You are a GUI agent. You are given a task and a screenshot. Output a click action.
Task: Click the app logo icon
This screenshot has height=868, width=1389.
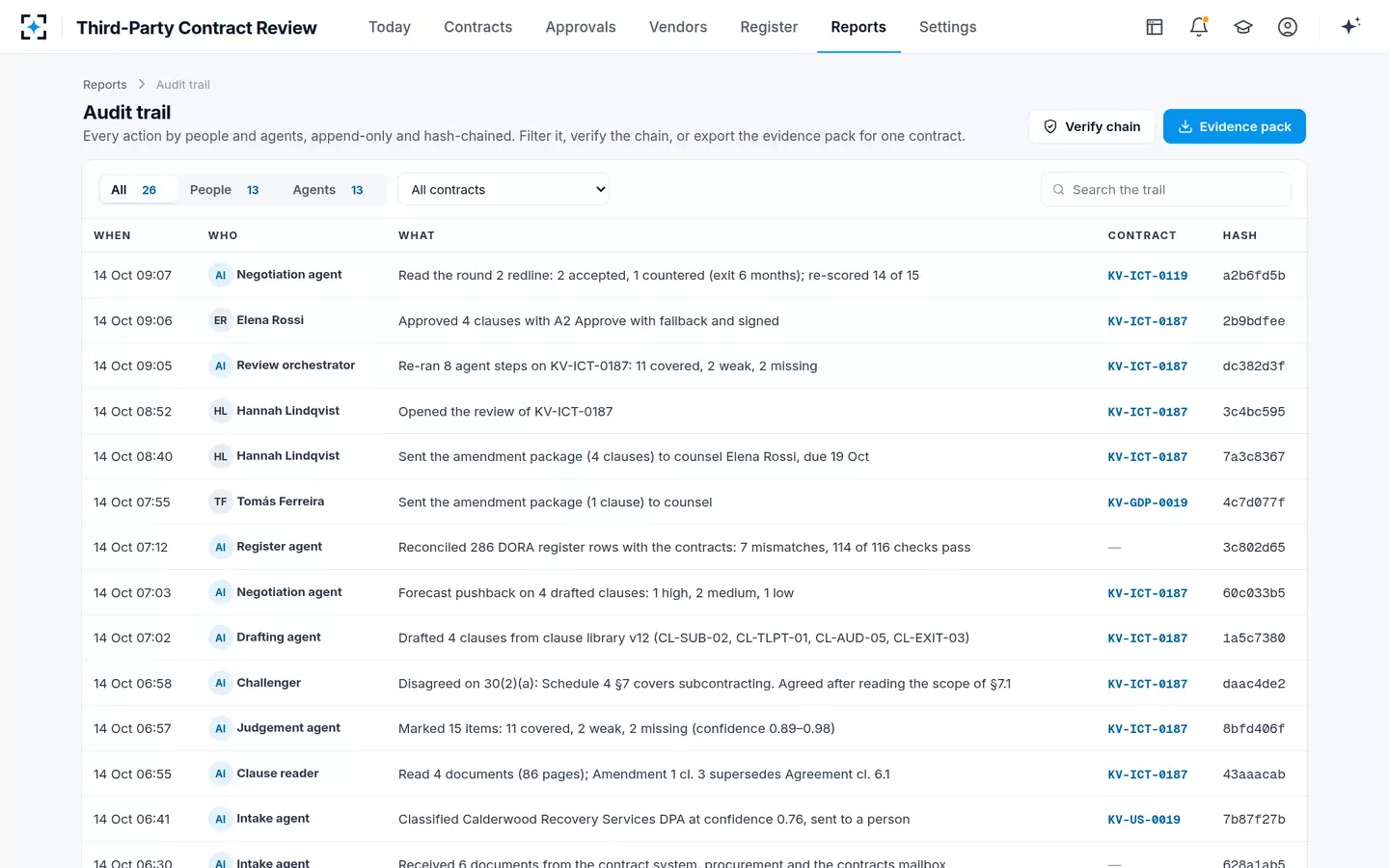click(x=34, y=27)
